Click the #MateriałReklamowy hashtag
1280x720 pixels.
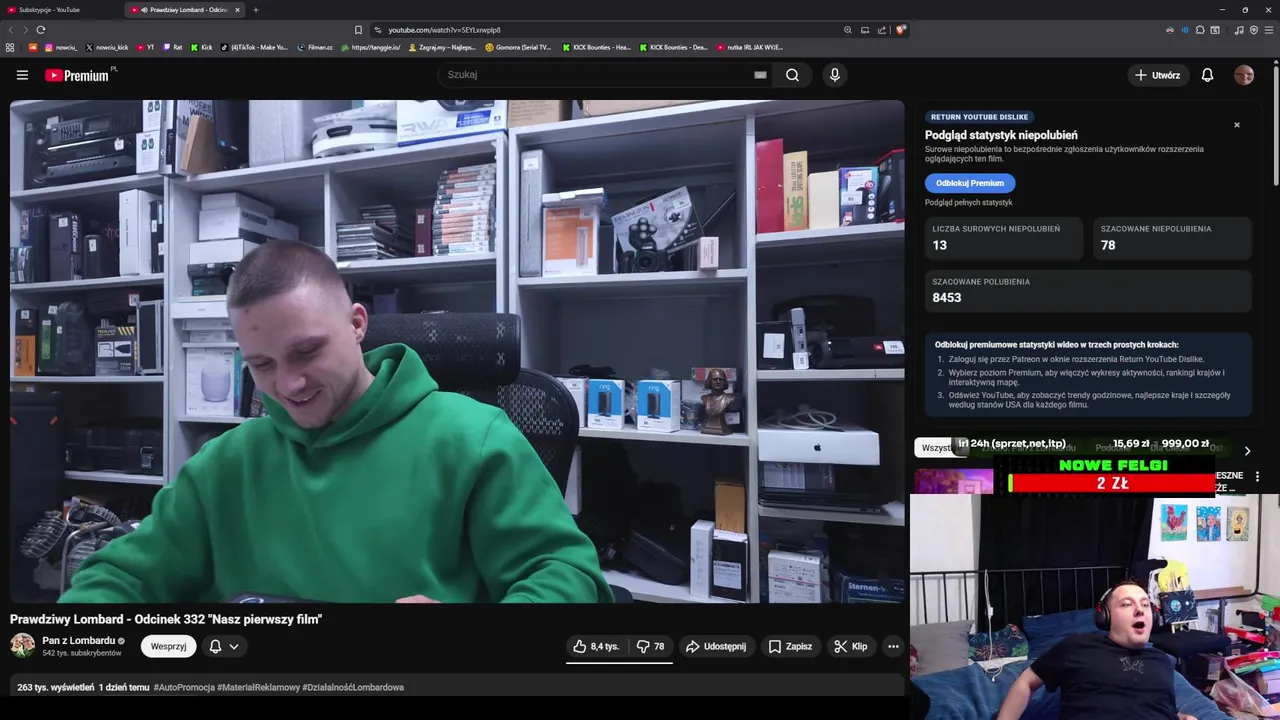click(x=258, y=687)
